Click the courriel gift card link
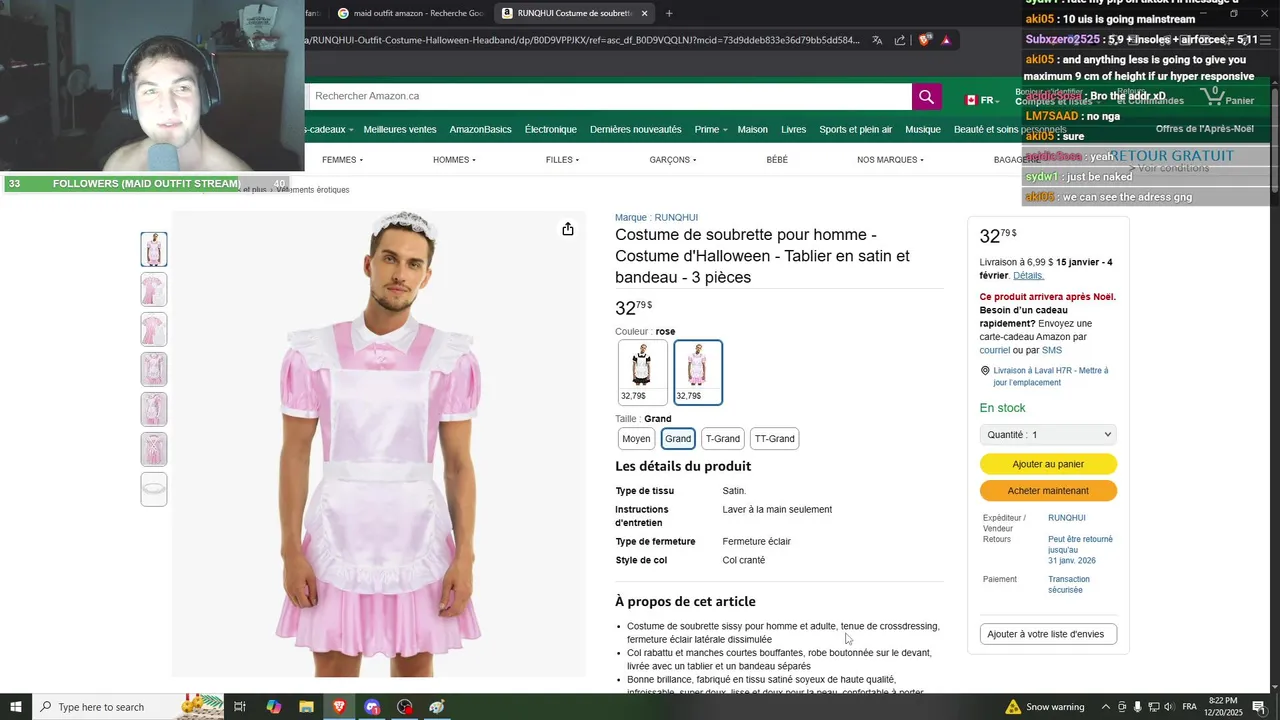Image resolution: width=1280 pixels, height=720 pixels. [x=995, y=350]
